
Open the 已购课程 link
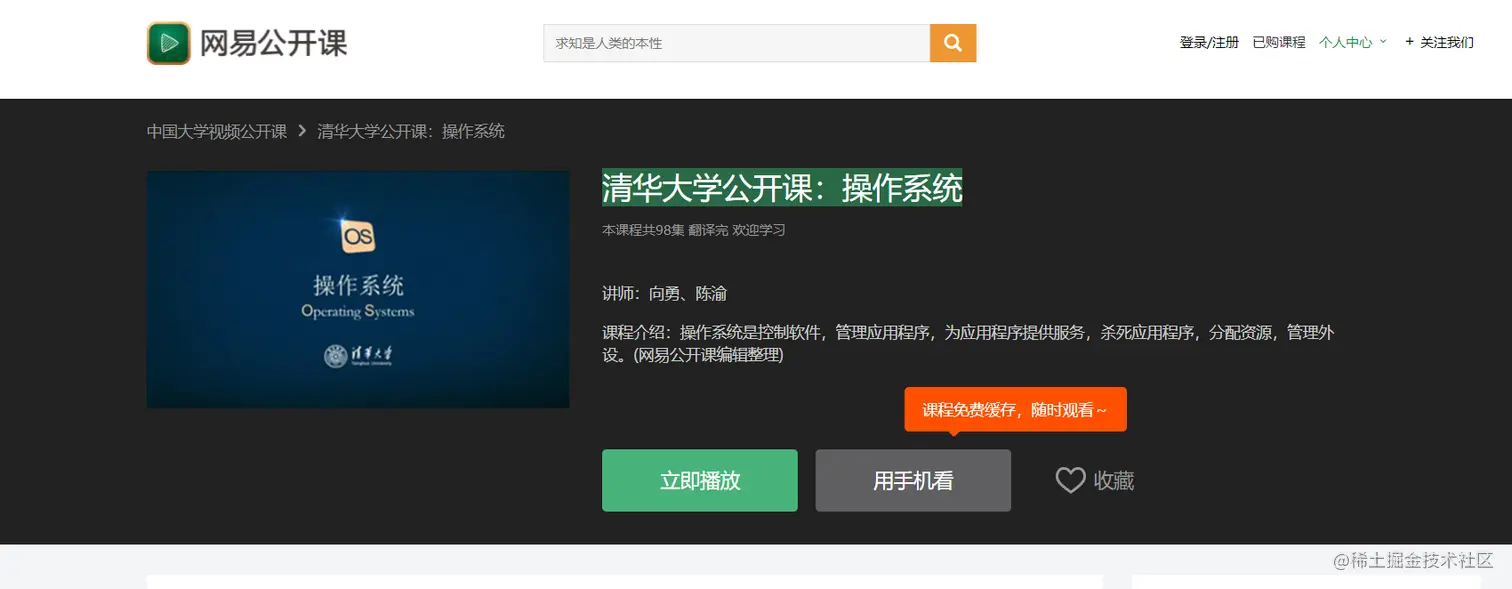point(1279,42)
